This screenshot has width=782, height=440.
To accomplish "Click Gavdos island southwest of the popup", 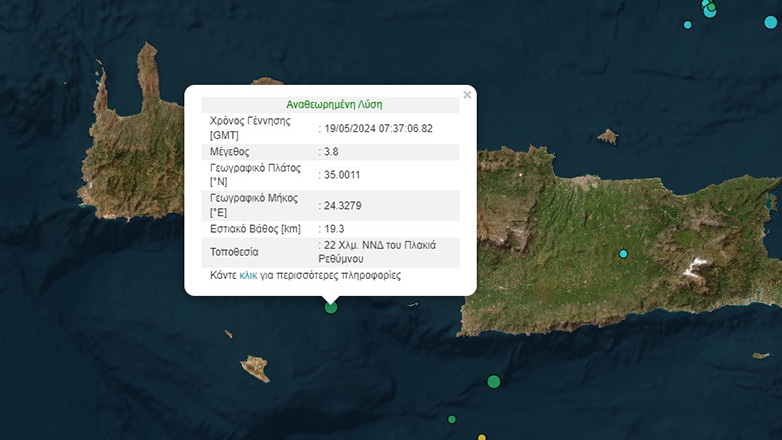I will (x=255, y=369).
